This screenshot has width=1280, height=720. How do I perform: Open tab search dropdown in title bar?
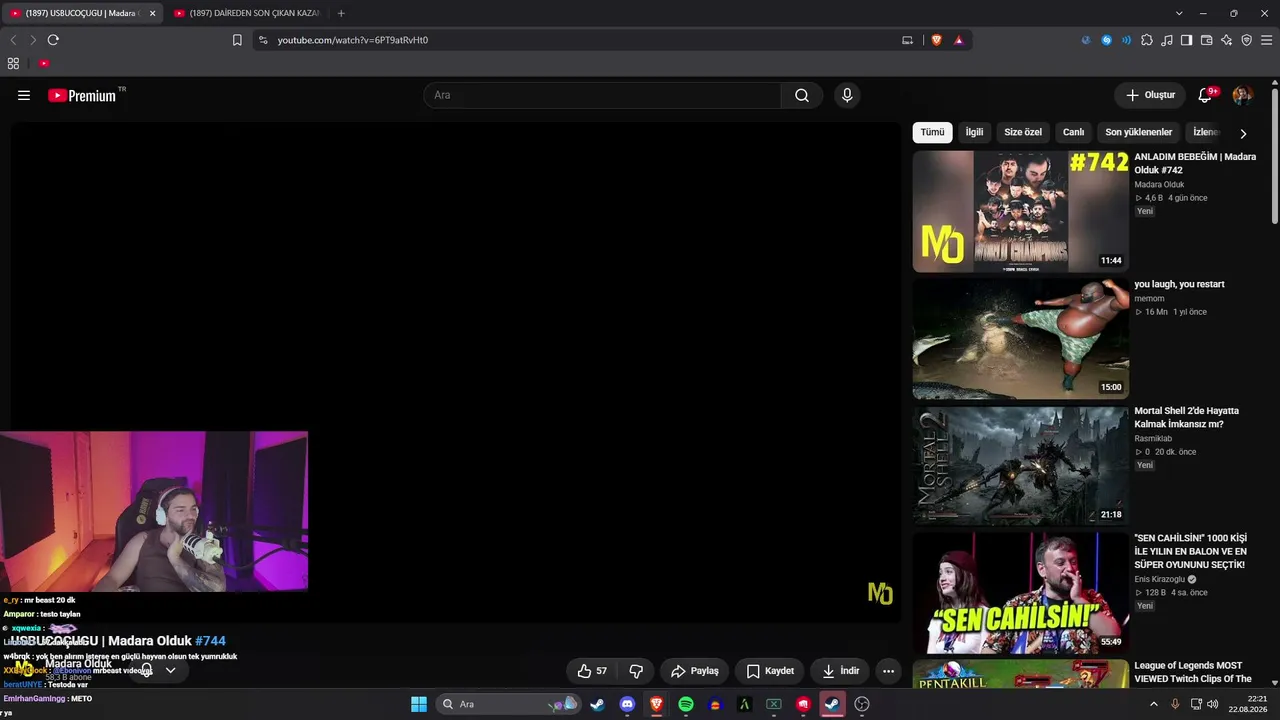pyautogui.click(x=1179, y=13)
